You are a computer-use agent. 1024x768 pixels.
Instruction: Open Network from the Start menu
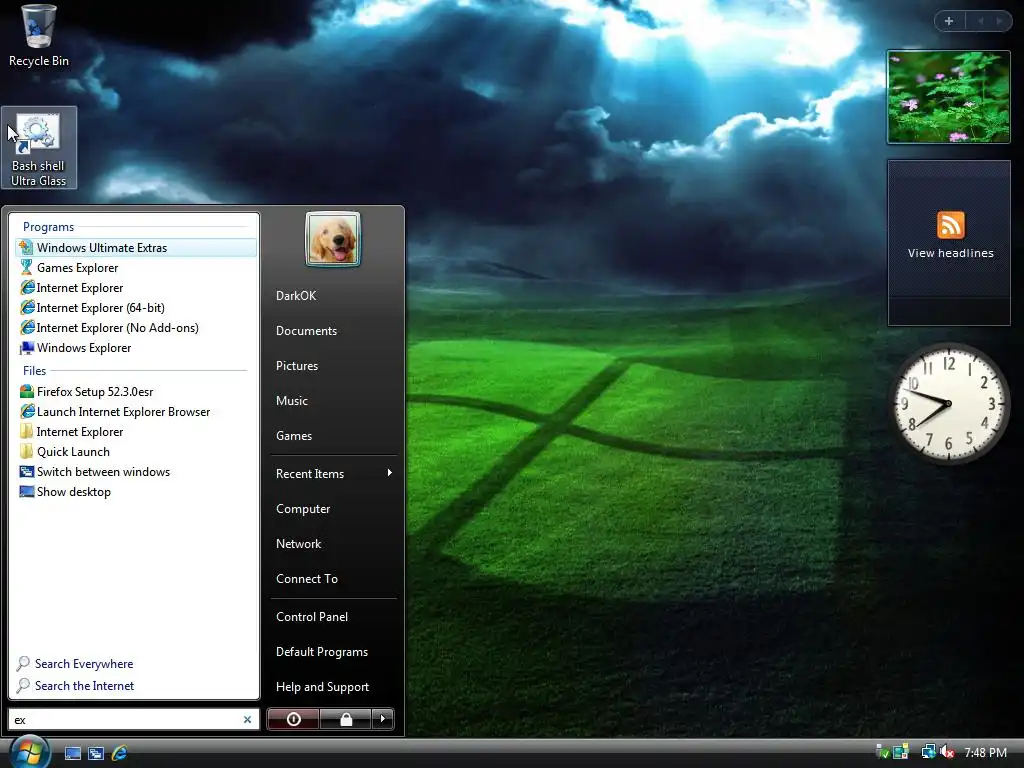(x=298, y=544)
